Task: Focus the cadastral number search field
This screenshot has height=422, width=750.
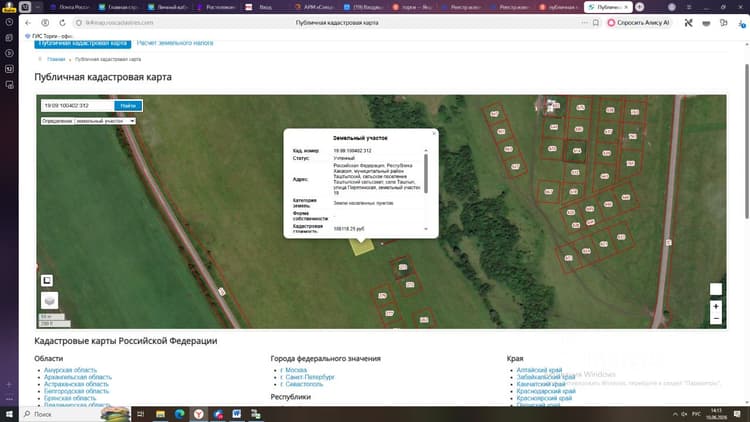Action: [x=77, y=106]
